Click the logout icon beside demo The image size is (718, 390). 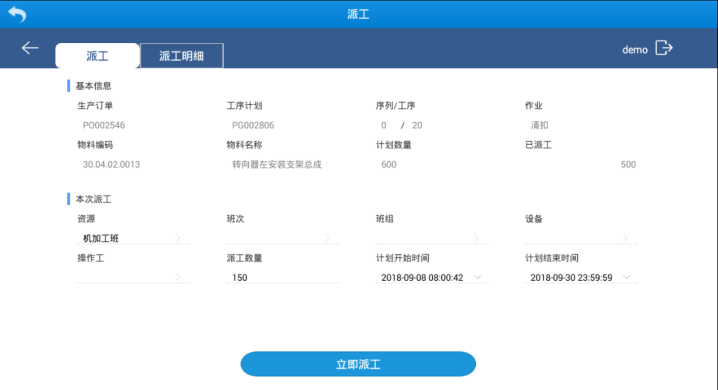point(664,48)
